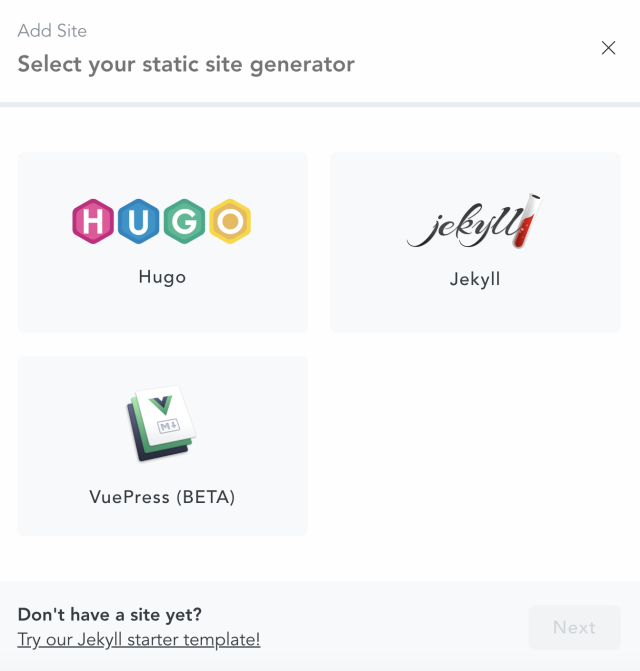
Task: Select Jekyll by its text label
Action: coord(475,279)
